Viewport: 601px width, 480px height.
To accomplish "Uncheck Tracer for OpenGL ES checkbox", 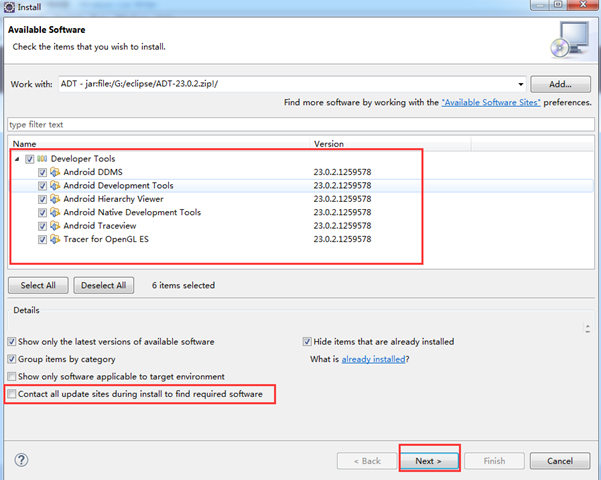I will coord(42,239).
